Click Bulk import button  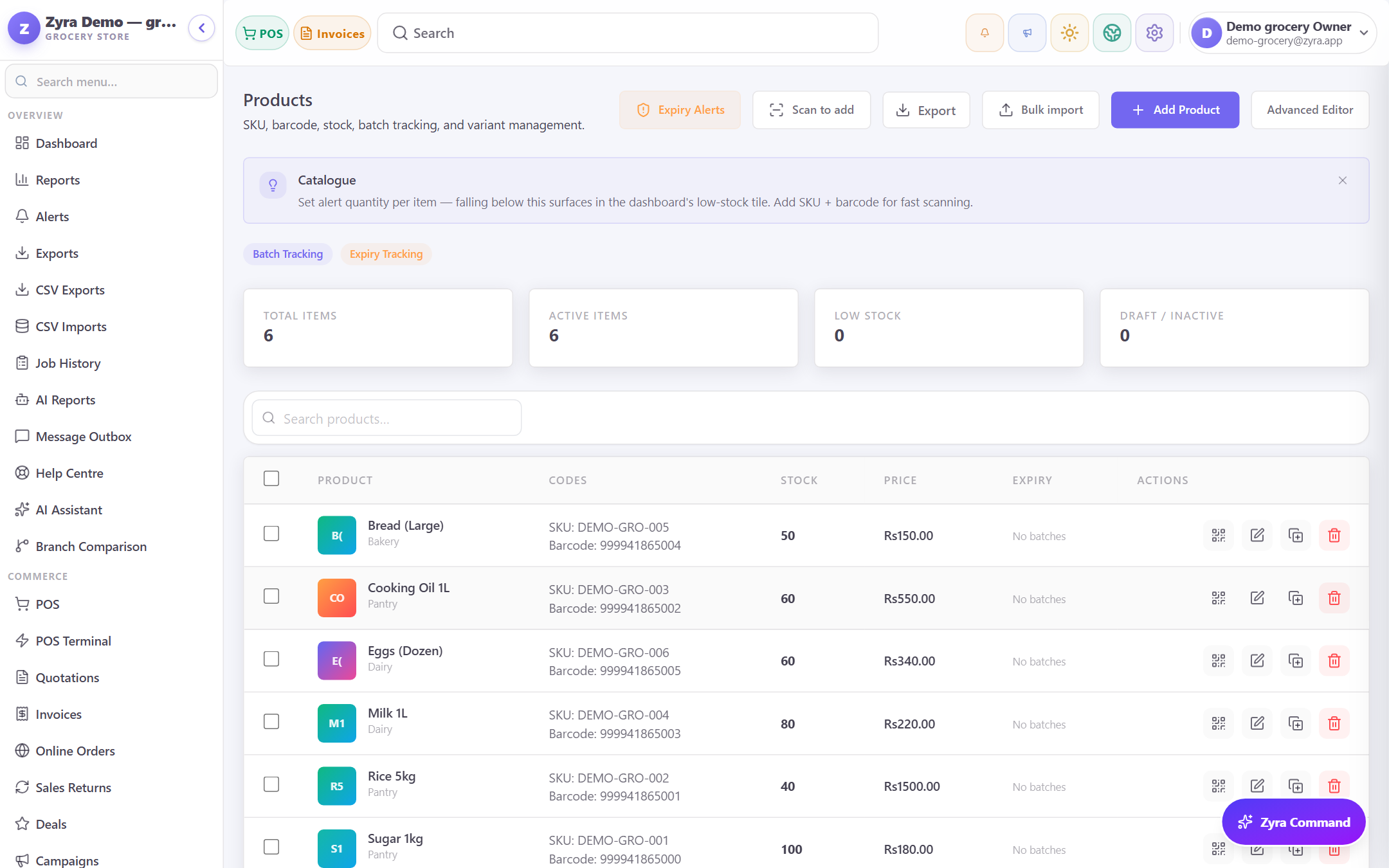coord(1040,110)
